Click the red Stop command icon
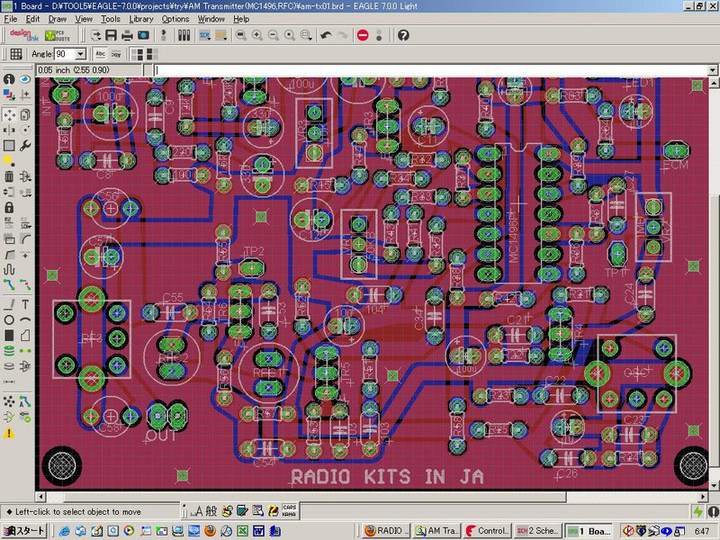 362,35
